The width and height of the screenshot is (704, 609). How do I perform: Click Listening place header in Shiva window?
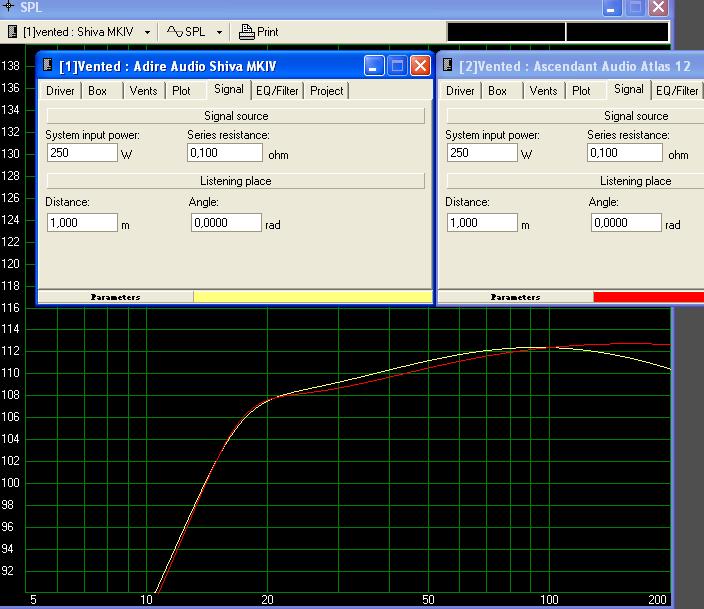tap(236, 181)
